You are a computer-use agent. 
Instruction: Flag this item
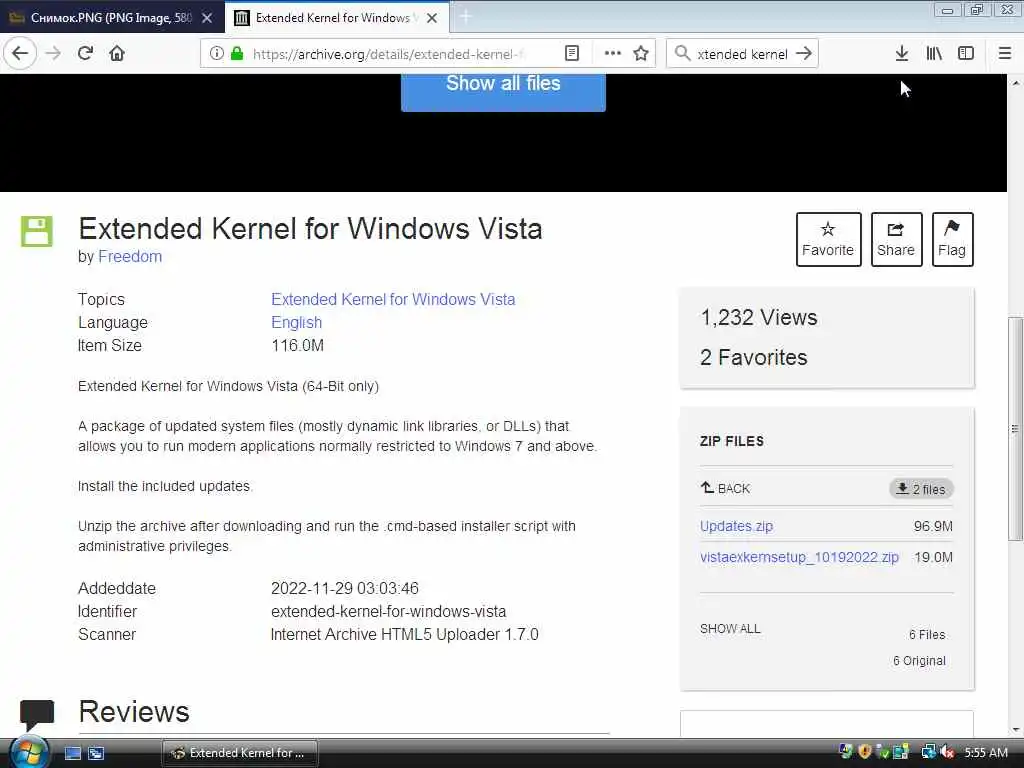click(952, 239)
